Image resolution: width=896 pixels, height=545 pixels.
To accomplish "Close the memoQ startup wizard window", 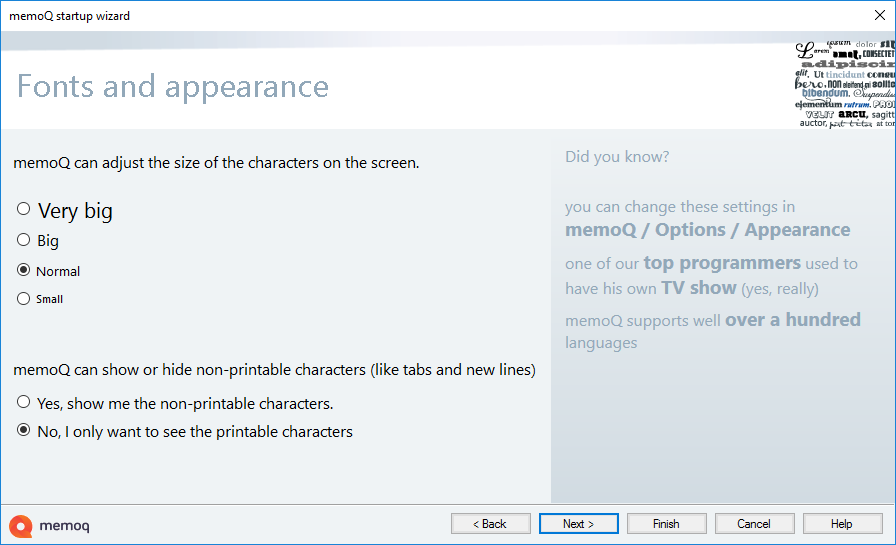I will (x=880, y=15).
